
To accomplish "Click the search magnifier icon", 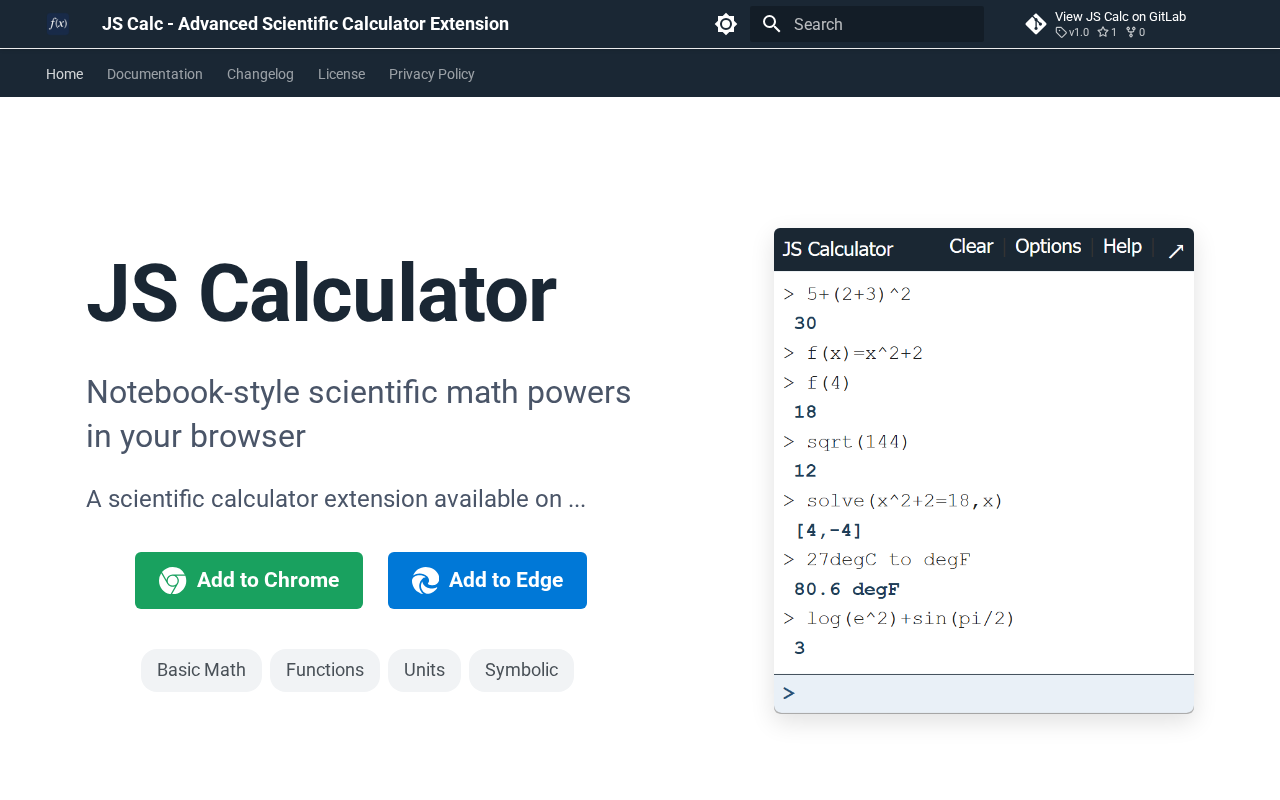I will click(x=771, y=24).
